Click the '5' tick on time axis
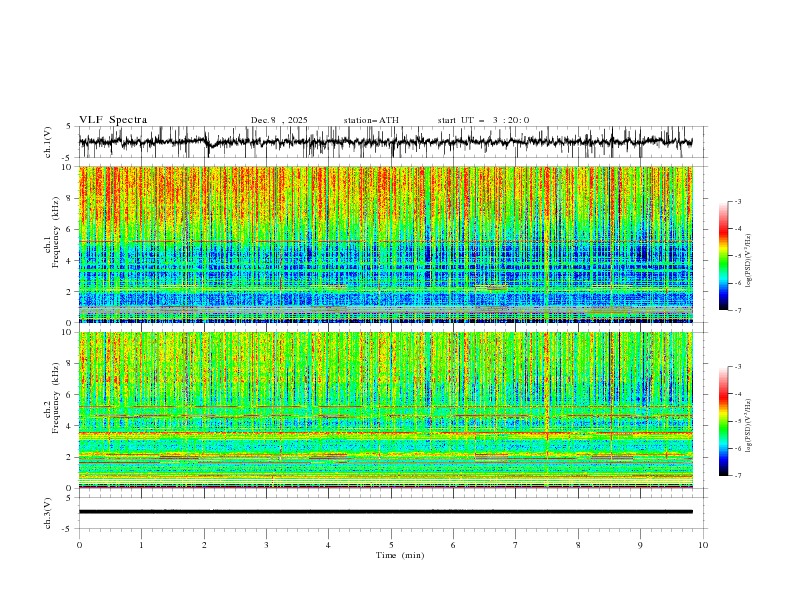This screenshot has height=612, width=792. [391, 545]
